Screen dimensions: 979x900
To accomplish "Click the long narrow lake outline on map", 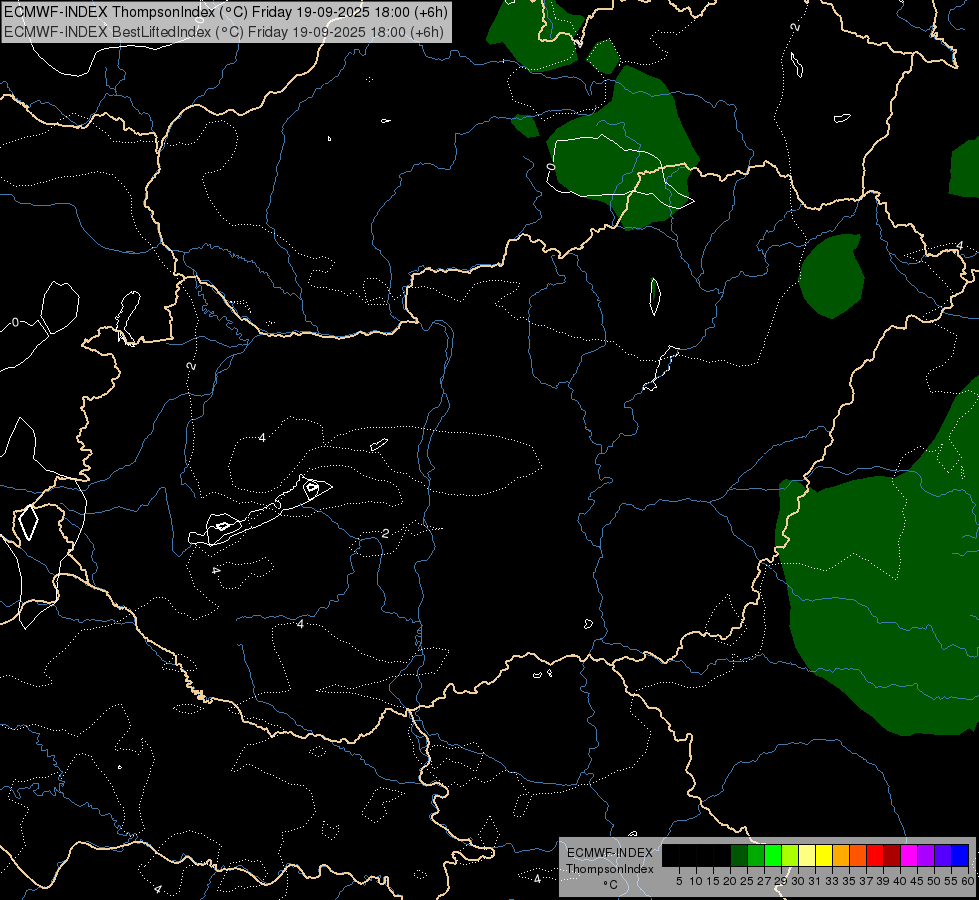I will pyautogui.click(x=261, y=512).
